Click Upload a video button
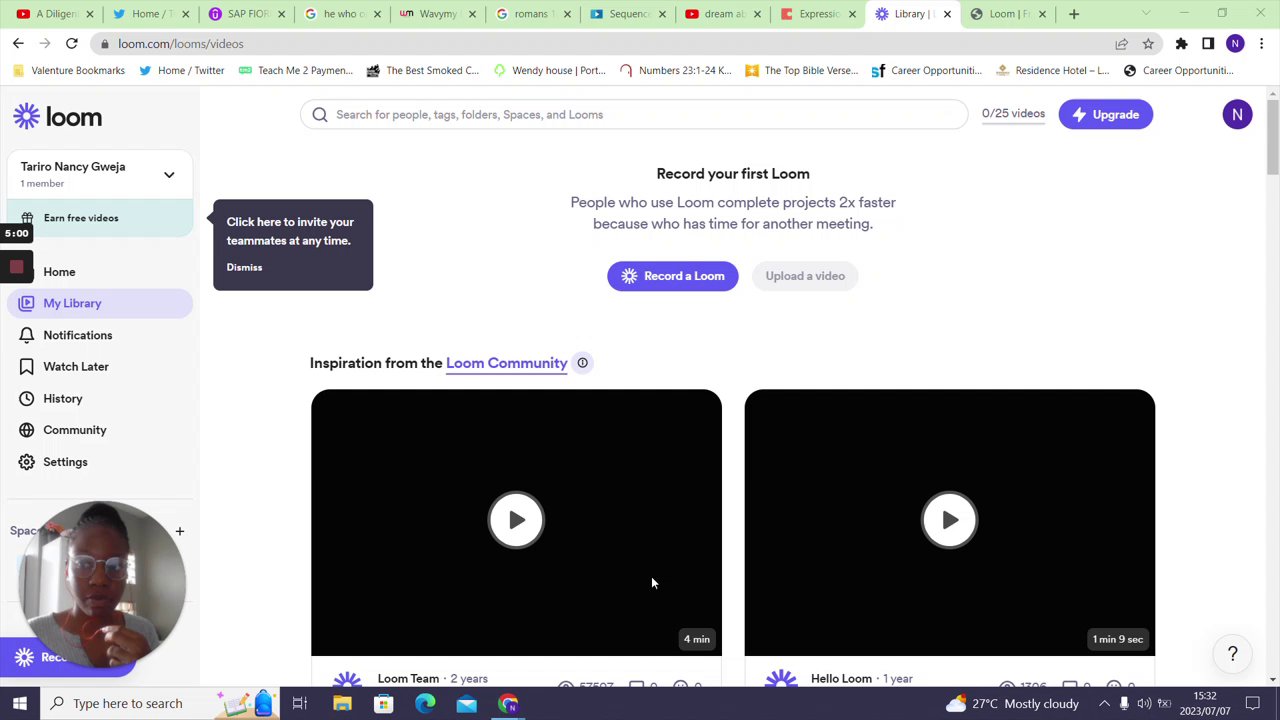The height and width of the screenshot is (720, 1280). 805,276
